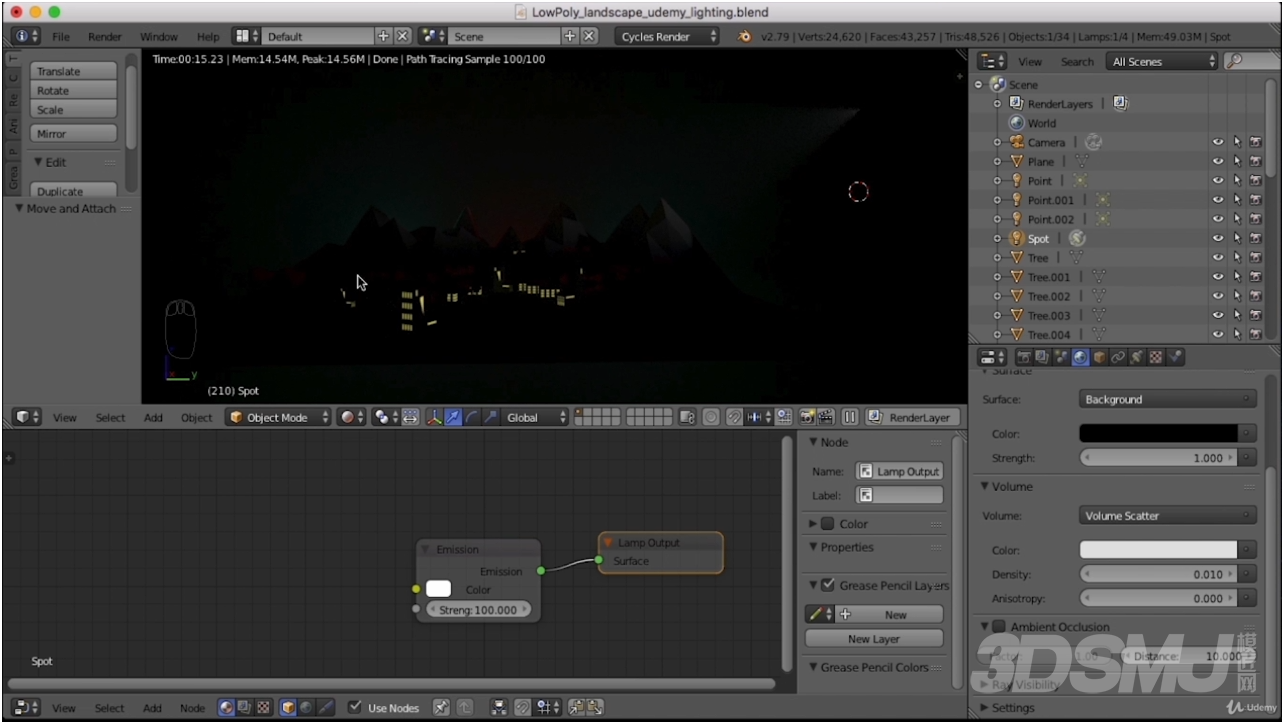Image resolution: width=1284 pixels, height=724 pixels.
Task: Copy selected nodes to clipboard icon
Action: click(x=576, y=707)
